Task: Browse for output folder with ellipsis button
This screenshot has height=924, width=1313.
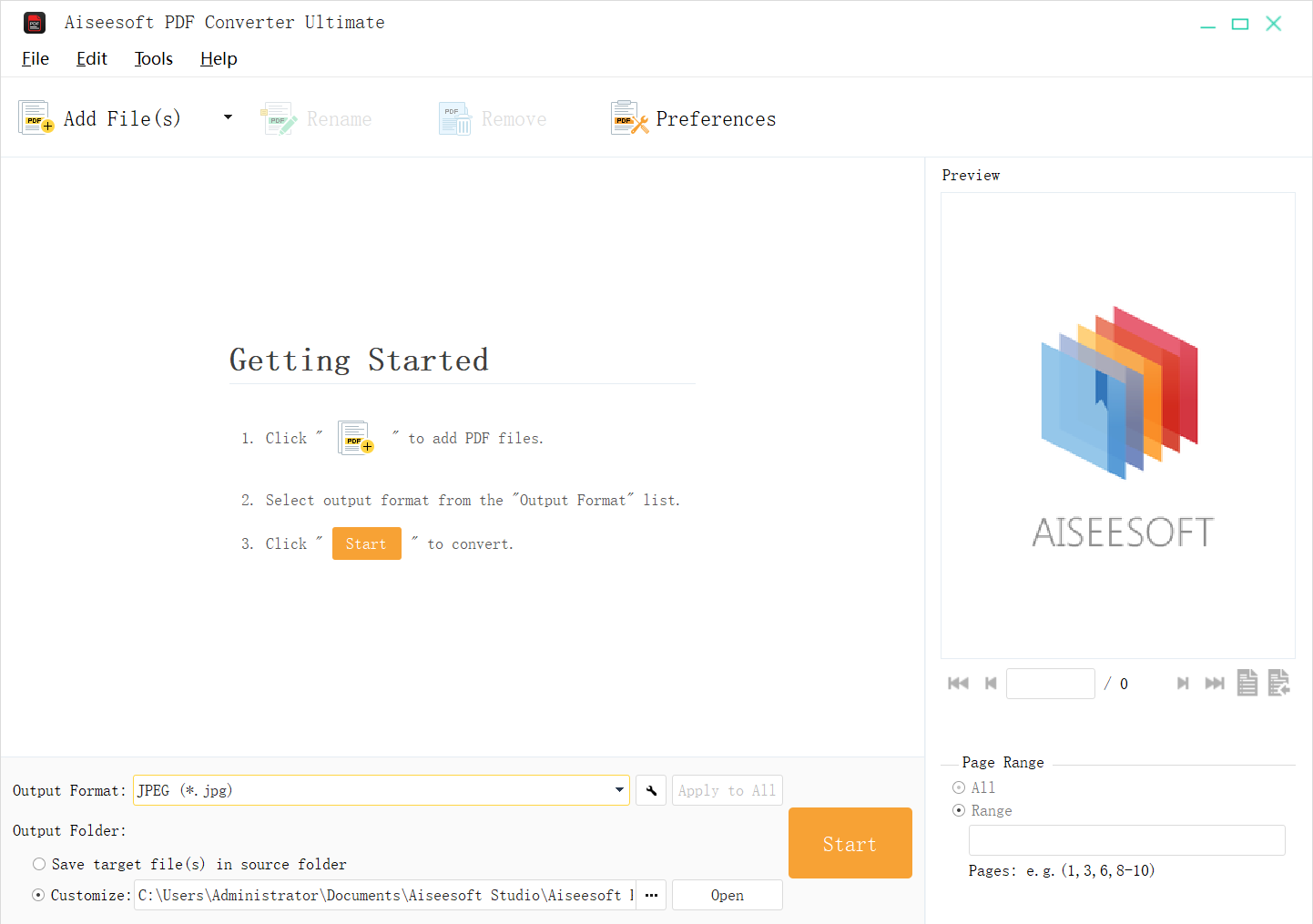Action: (652, 895)
